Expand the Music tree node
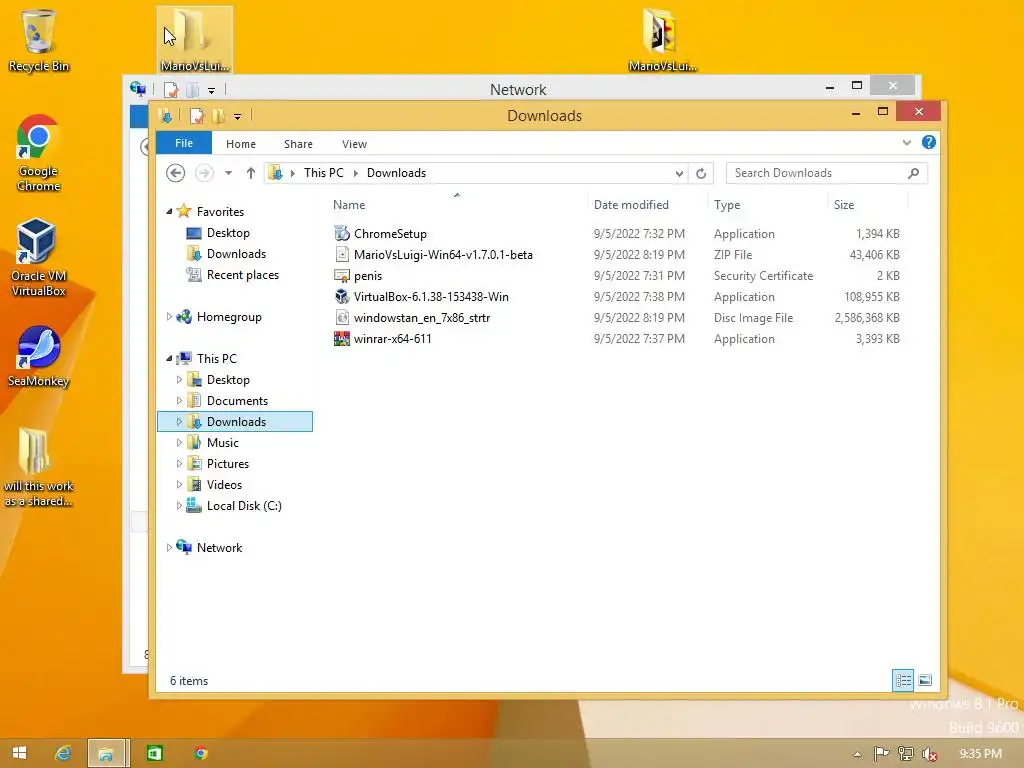This screenshot has width=1024, height=768. 179,442
